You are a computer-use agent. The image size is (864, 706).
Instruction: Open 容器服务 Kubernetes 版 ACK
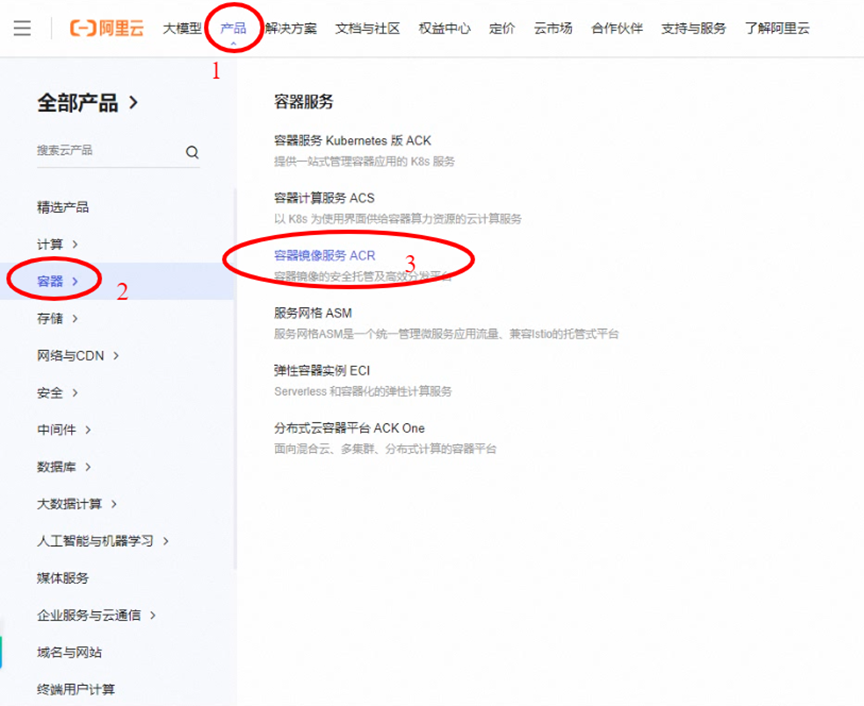click(353, 141)
